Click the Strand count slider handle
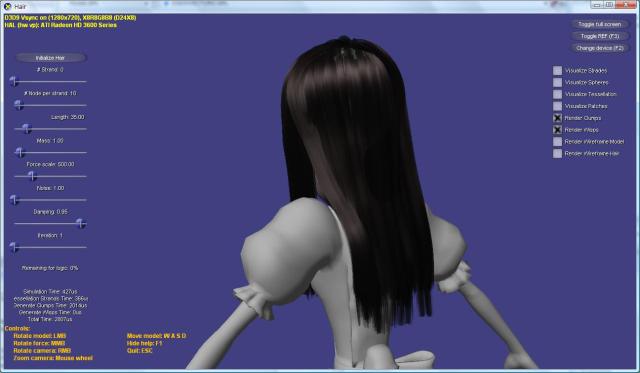 (x=14, y=81)
